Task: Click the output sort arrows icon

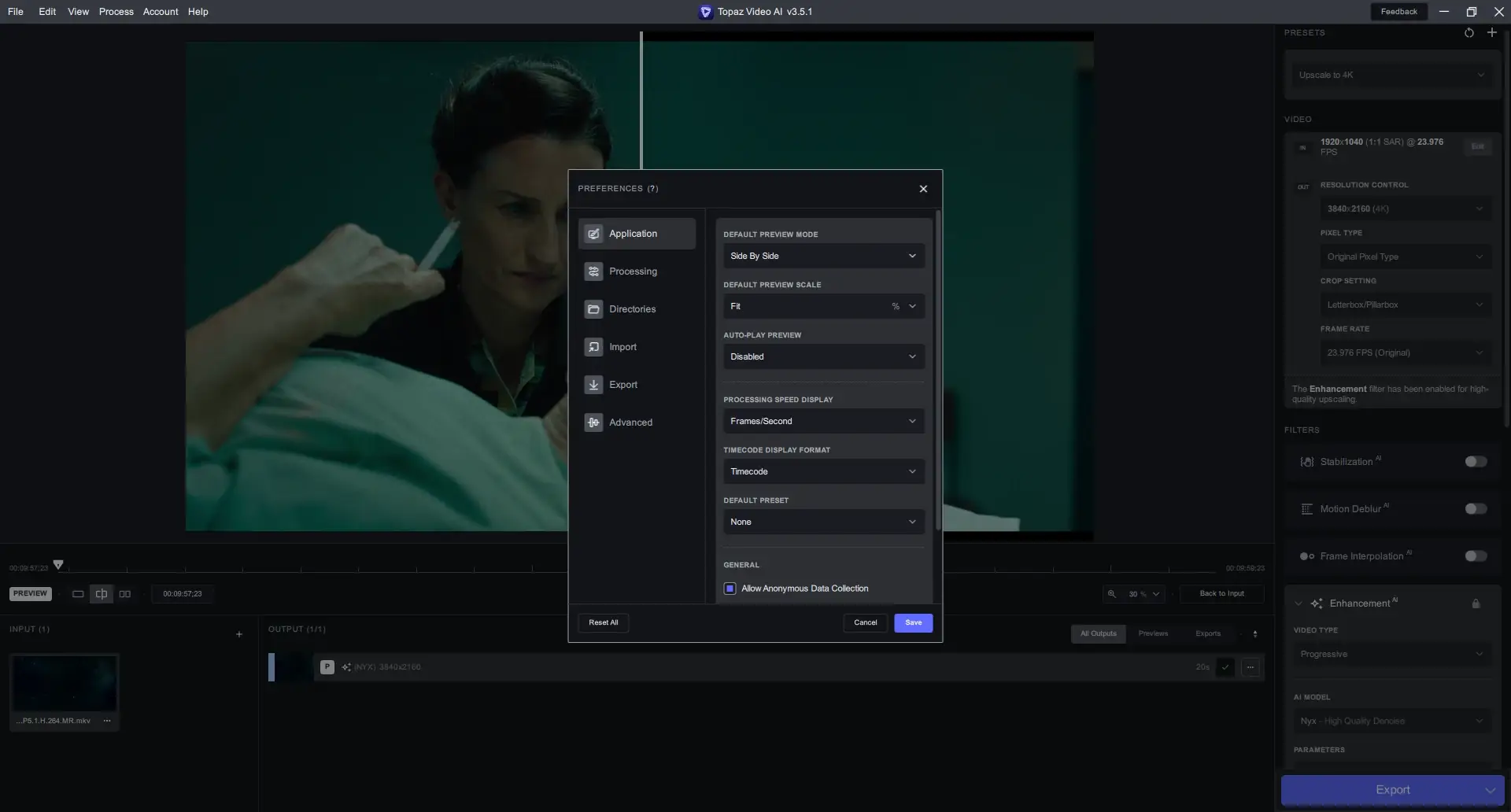Action: (1255, 634)
